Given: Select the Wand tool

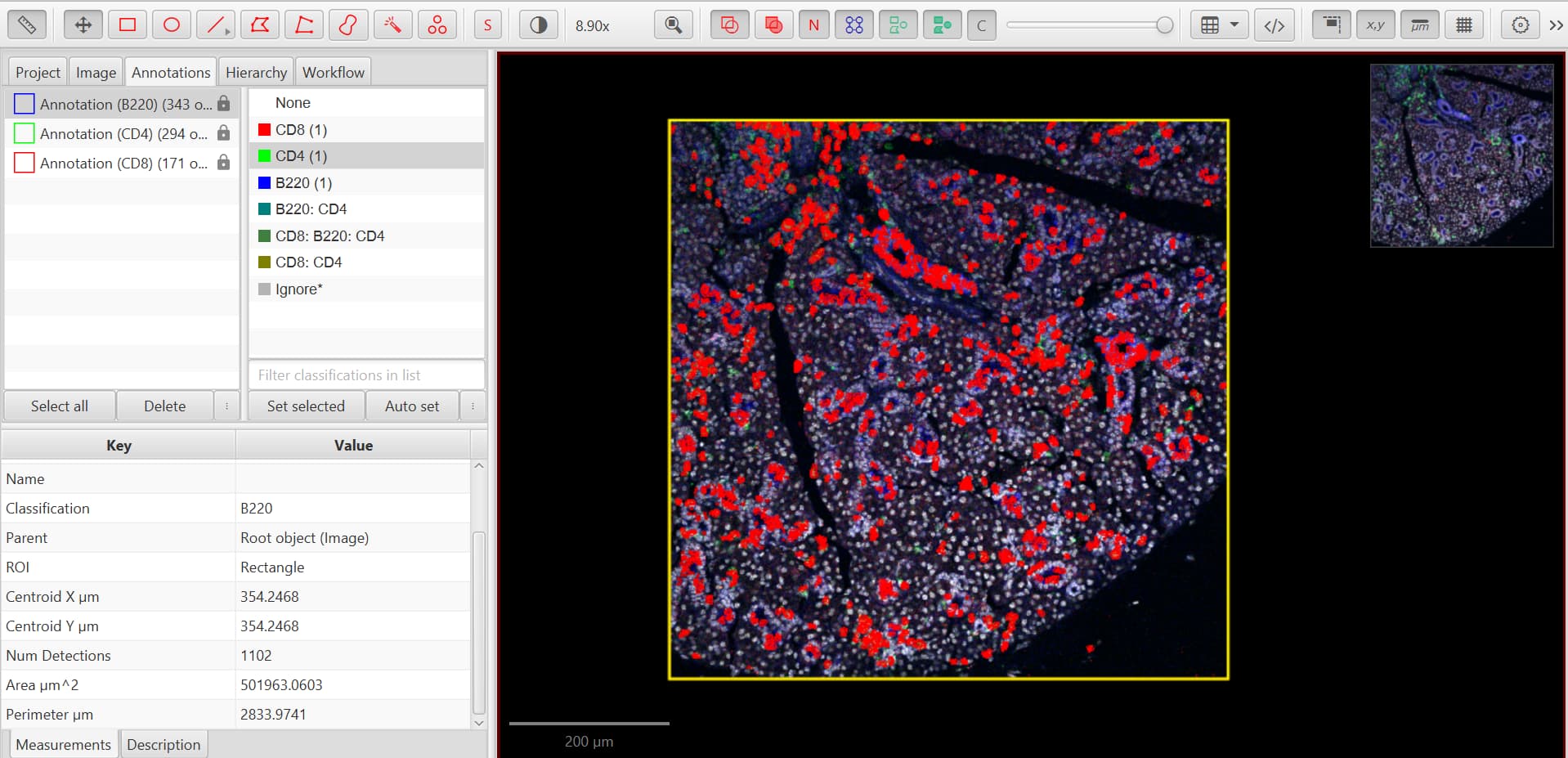Looking at the screenshot, I should click(x=392, y=24).
